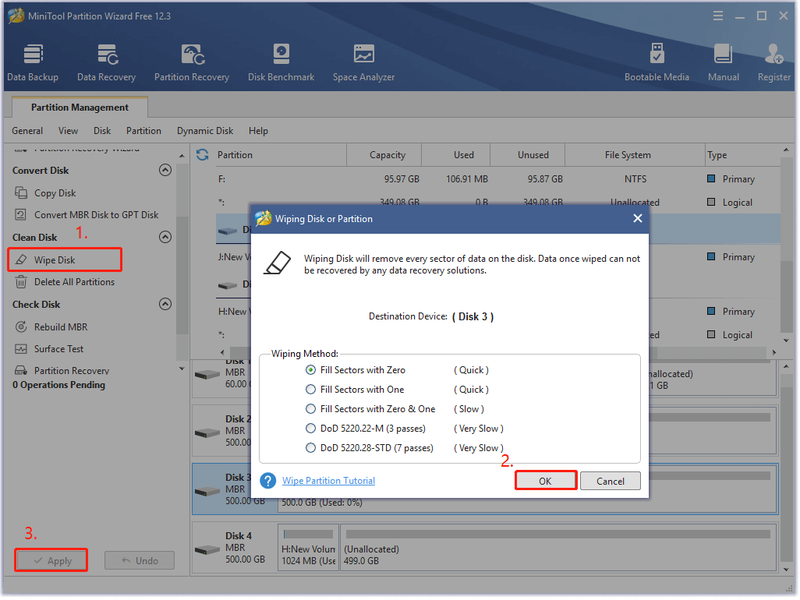Select the Disk 3 drive icon in disk map
Viewport: 800px width, 600px height.
click(207, 491)
